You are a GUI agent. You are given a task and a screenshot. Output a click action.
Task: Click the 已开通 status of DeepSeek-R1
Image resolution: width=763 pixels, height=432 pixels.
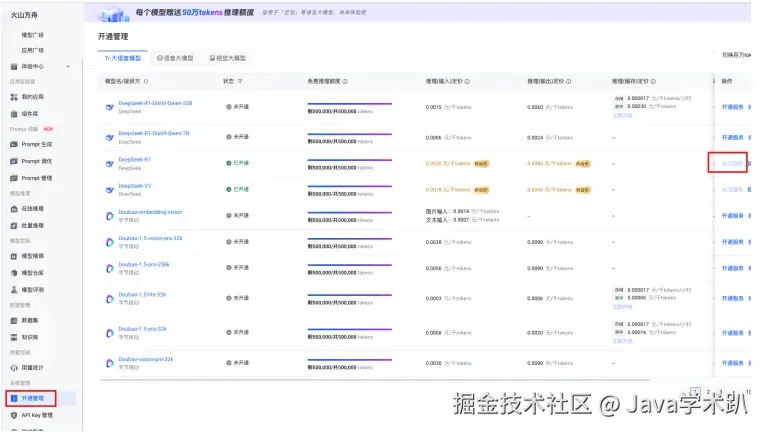[x=237, y=163]
